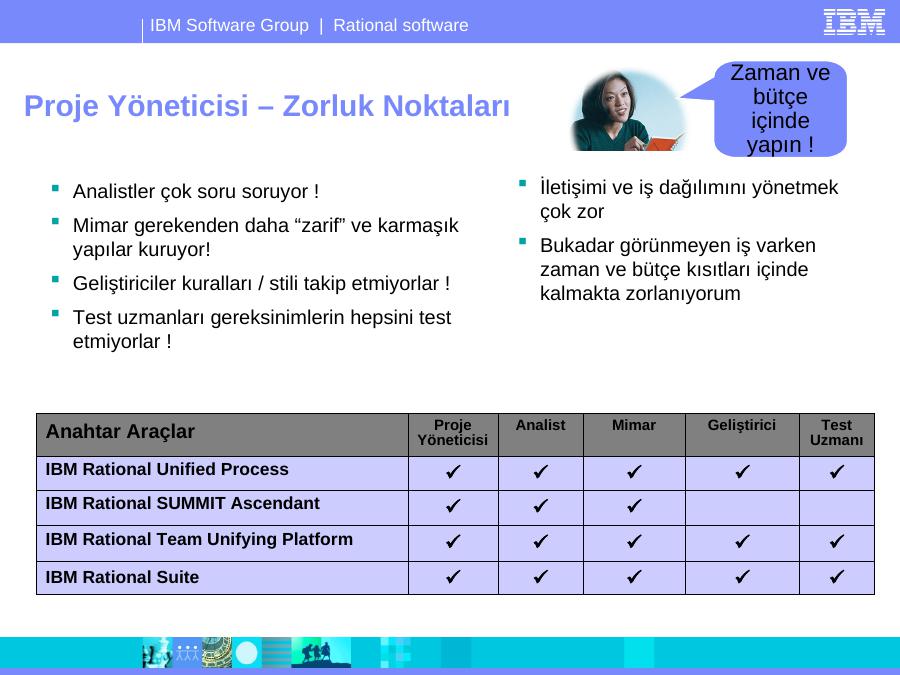
Task: Click Unified Process checkmark under Proje Yöneticisi
Action: (x=453, y=472)
